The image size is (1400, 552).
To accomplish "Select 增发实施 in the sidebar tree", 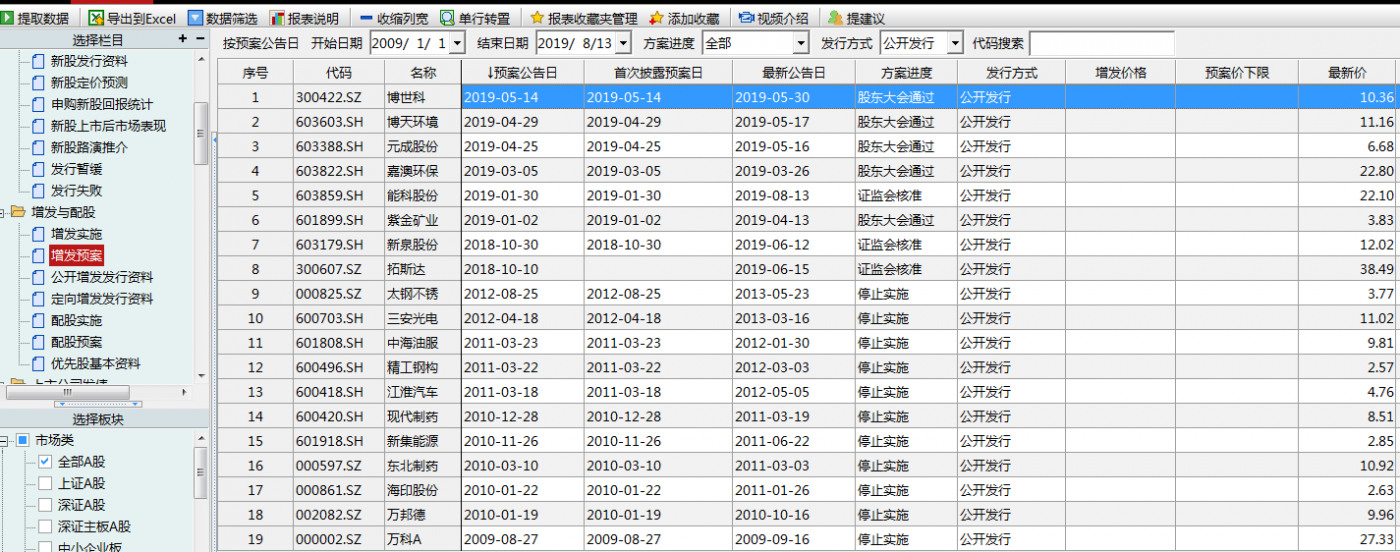I will pos(76,234).
